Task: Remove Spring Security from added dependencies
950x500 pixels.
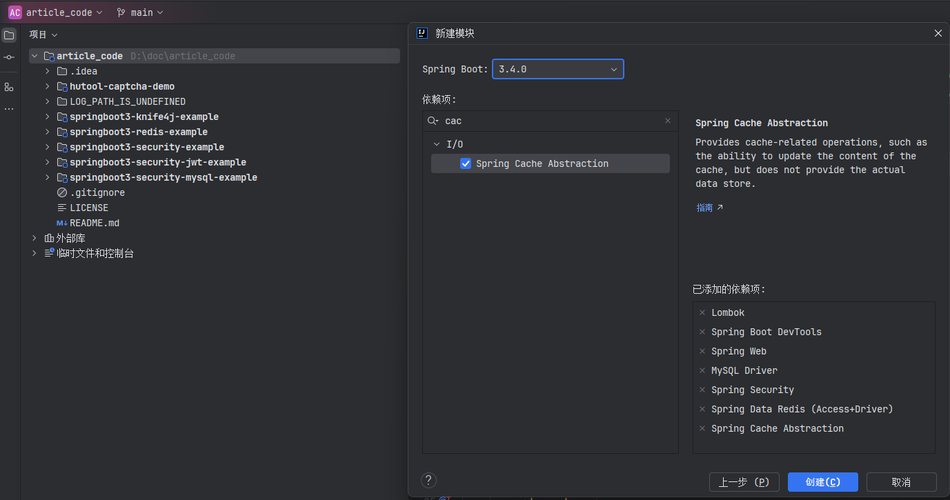Action: pos(702,390)
